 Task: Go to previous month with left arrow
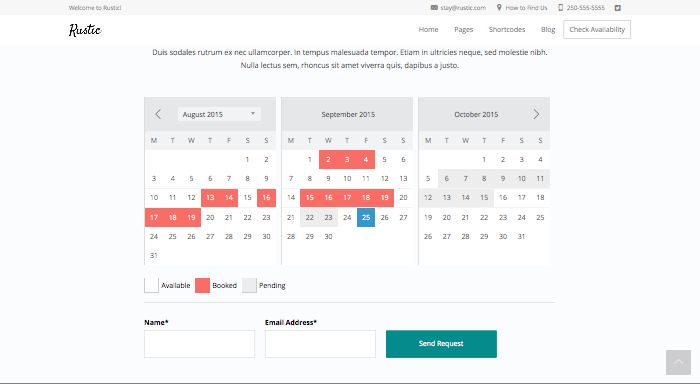[158, 114]
